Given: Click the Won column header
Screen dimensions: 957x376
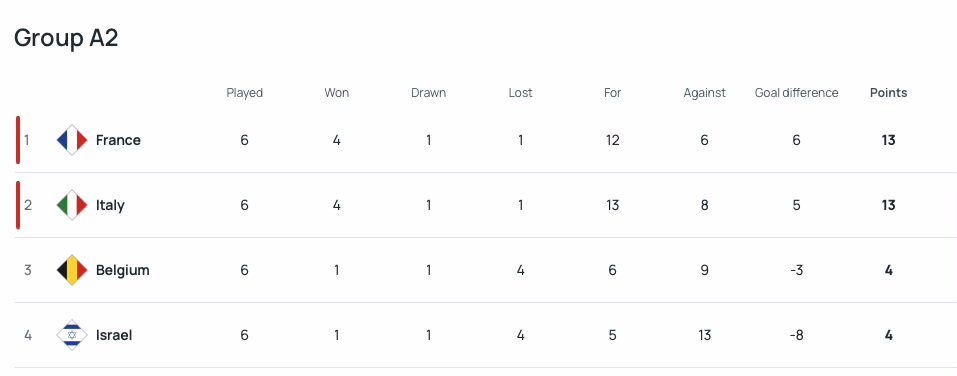Looking at the screenshot, I should click(x=336, y=93).
